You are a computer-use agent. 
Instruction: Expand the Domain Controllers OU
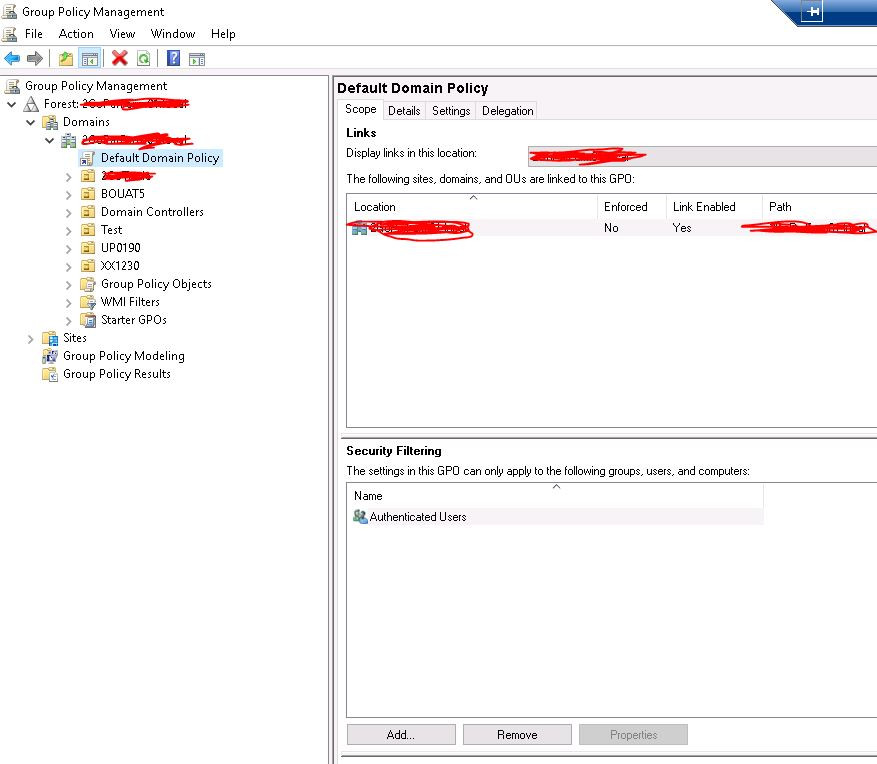(x=68, y=213)
